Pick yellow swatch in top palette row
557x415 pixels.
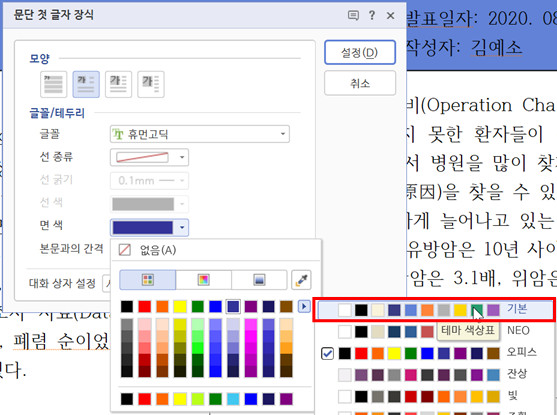tap(180, 307)
